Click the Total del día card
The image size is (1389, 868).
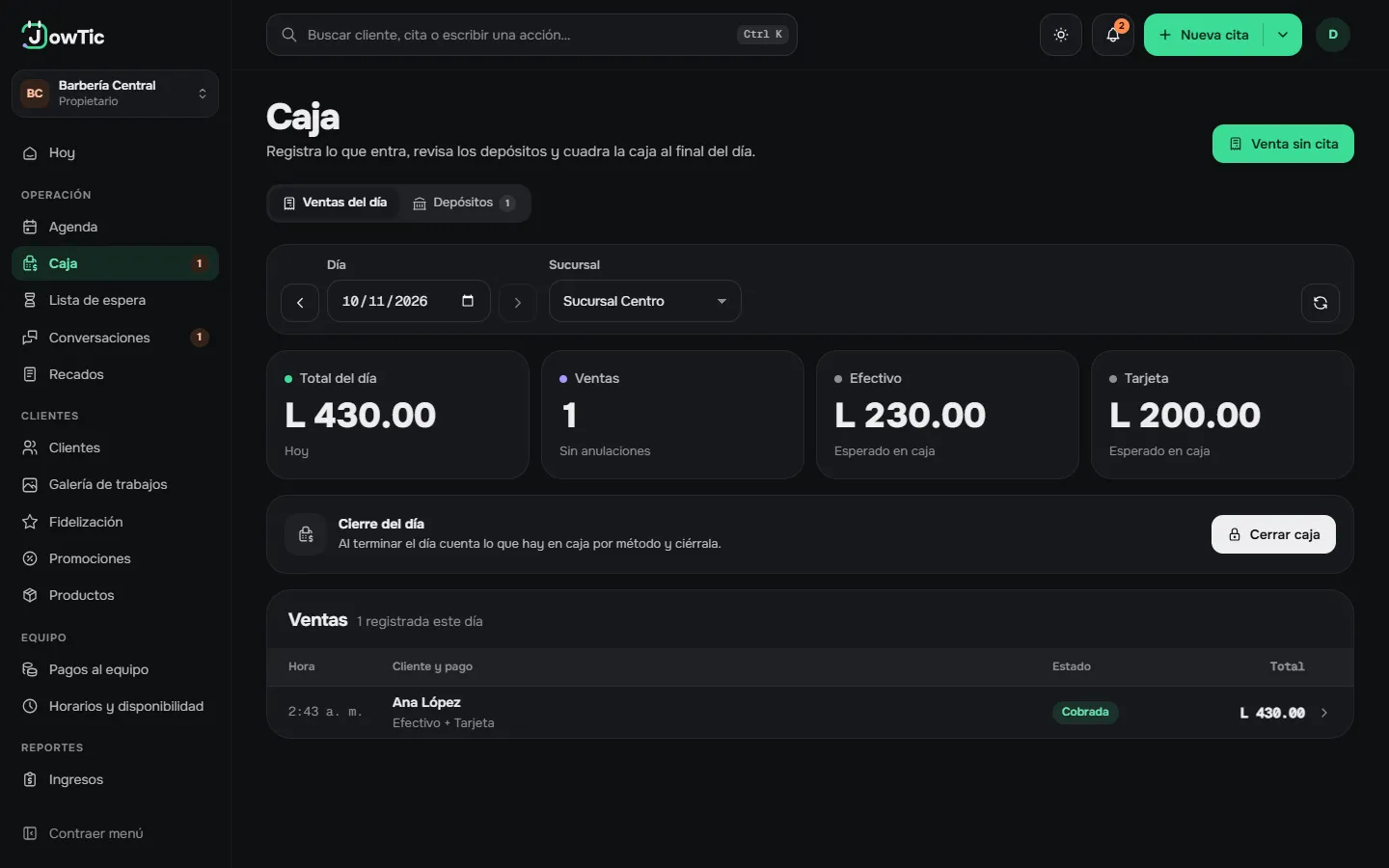397,415
